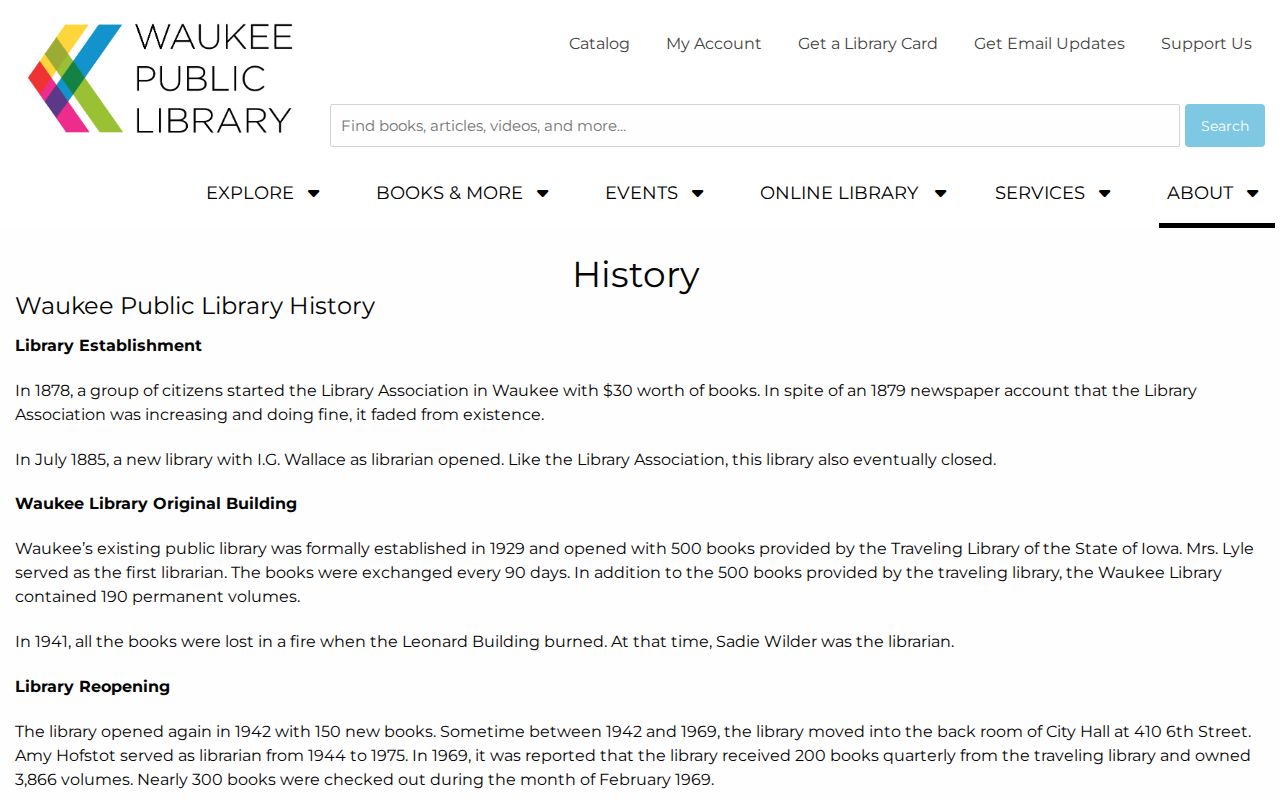Open the EVENTS menu
This screenshot has height=800, width=1280.
pos(641,193)
